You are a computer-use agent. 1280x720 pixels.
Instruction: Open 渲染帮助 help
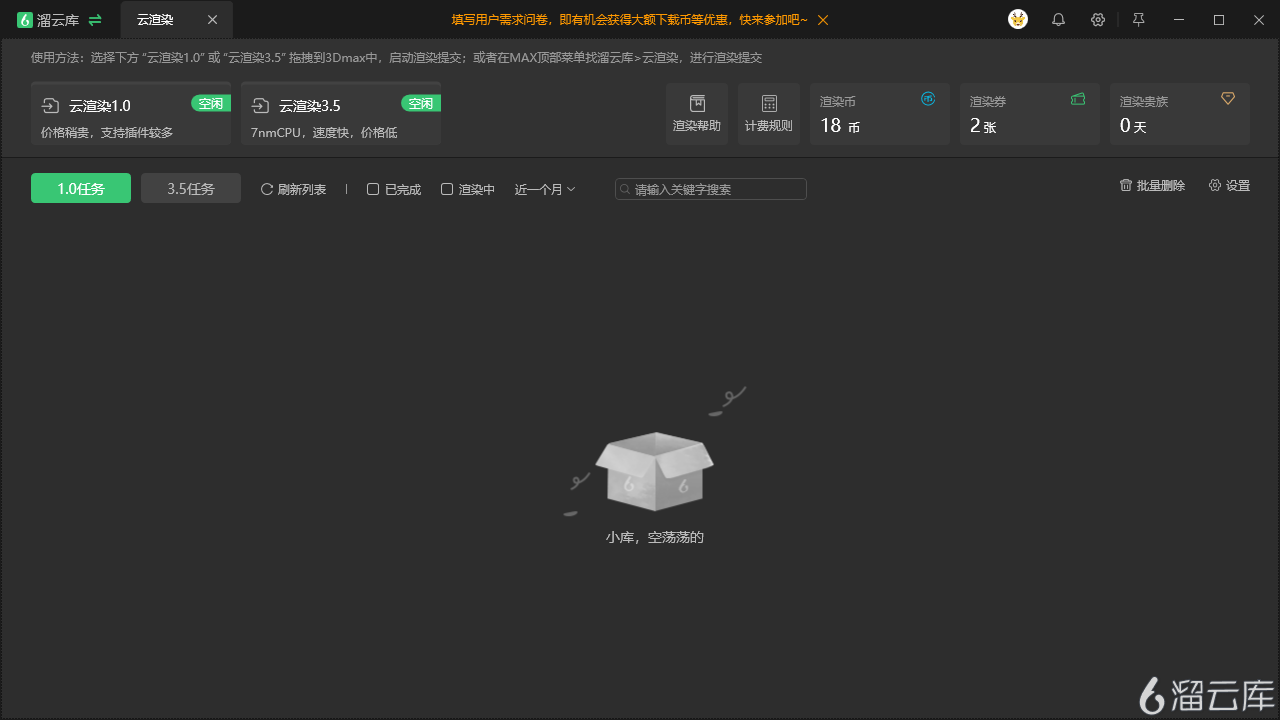[x=697, y=114]
